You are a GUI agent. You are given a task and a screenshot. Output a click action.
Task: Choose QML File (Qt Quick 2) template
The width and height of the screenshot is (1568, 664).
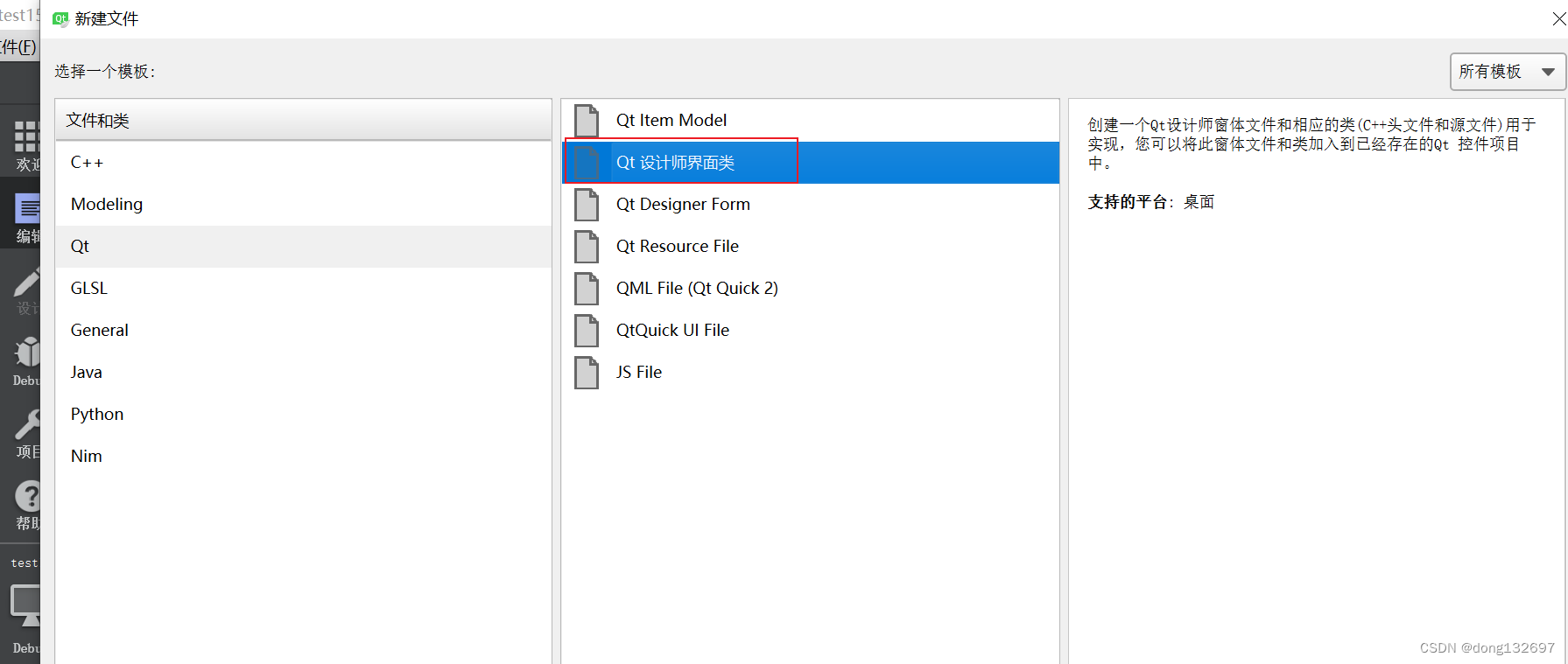coord(810,289)
